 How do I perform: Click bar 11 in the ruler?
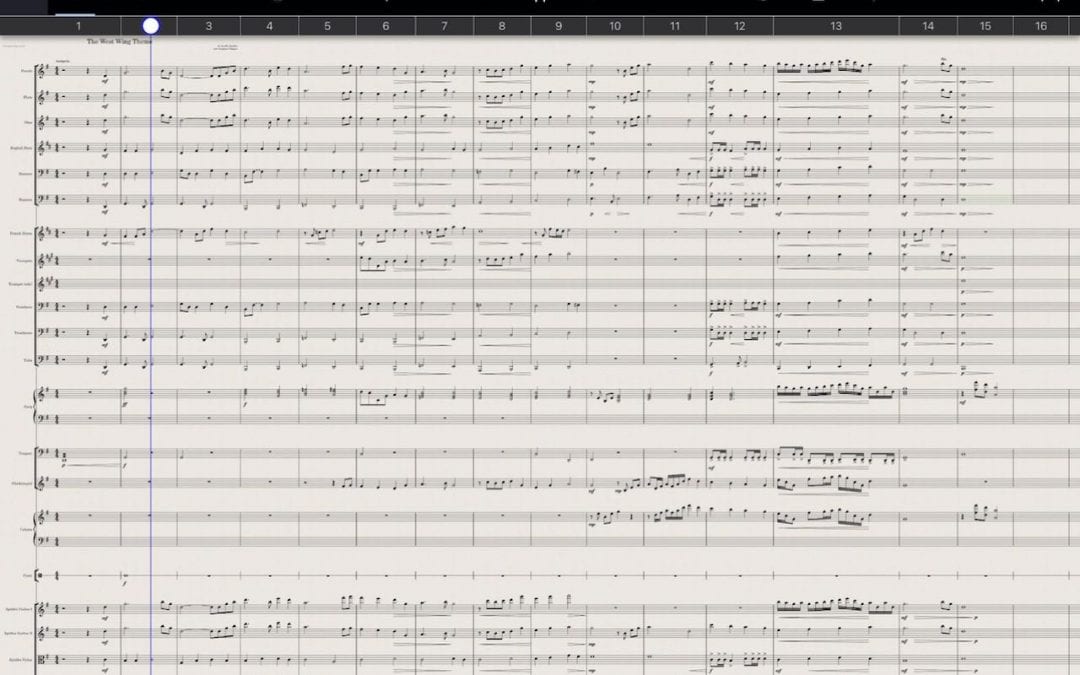click(x=675, y=26)
